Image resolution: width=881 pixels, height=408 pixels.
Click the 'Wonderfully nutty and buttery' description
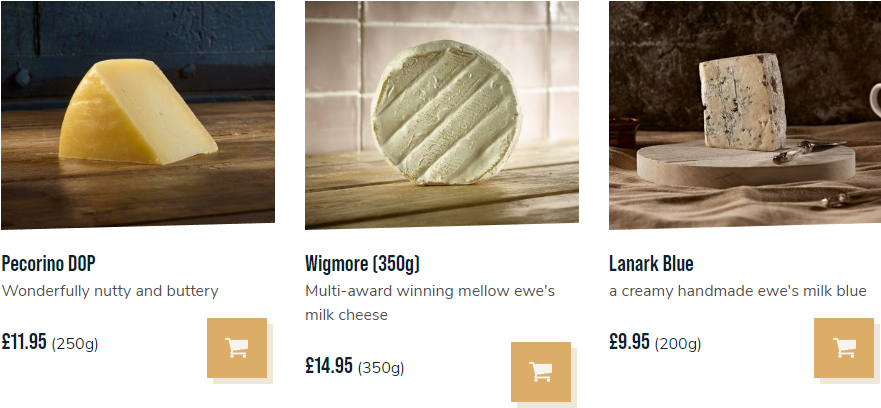coord(110,291)
